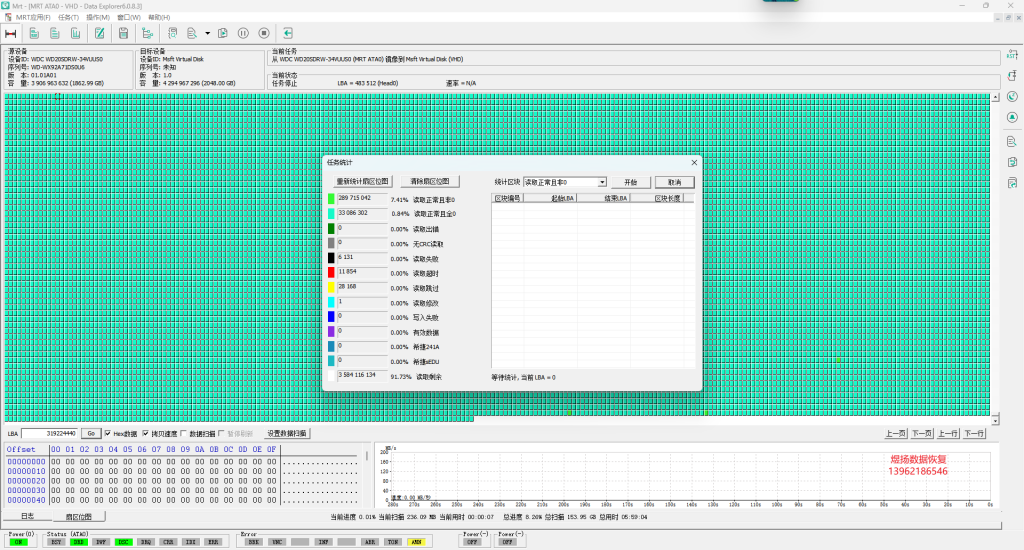Screen dimensions: 1024x550
Task: Toggle the Hex数据 checkbox
Action: coord(108,434)
